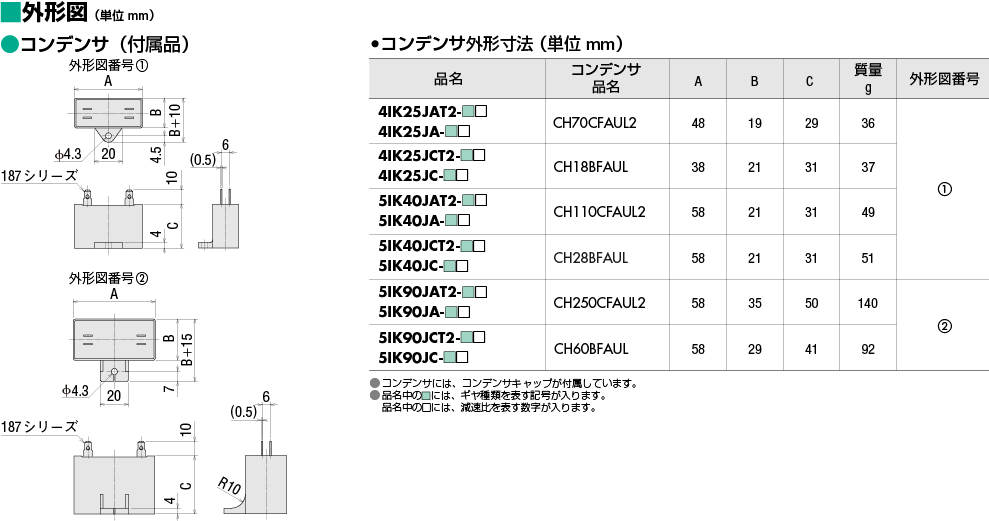Screen dimensions: 989x521
Task: Click the 質量 g column header
Action: (867, 79)
